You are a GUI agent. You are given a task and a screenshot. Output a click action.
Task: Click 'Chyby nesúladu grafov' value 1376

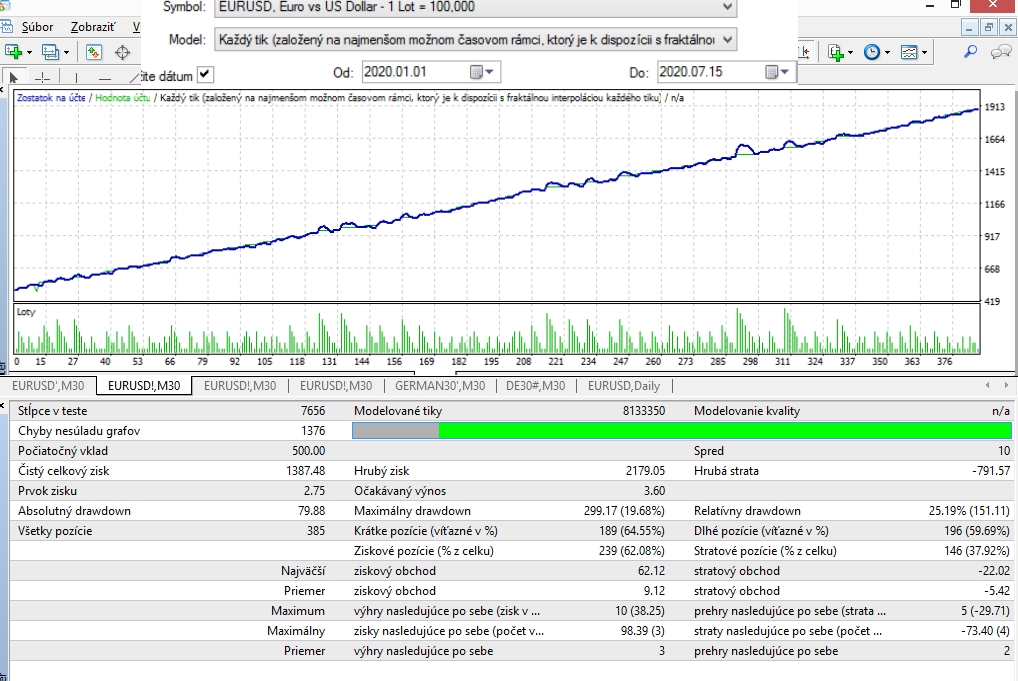coord(313,431)
